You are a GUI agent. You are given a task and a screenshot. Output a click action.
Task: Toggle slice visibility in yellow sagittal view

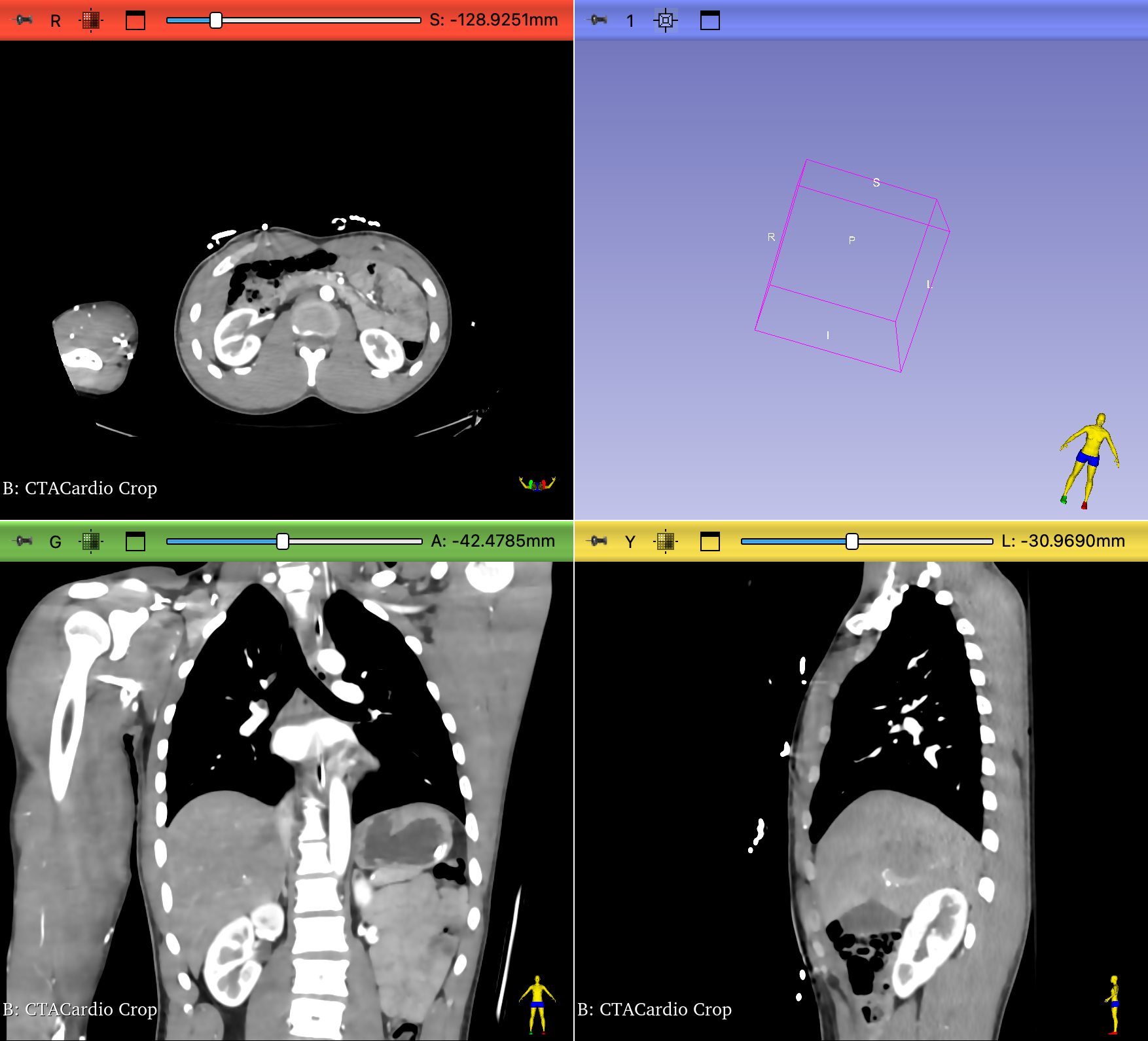(666, 541)
